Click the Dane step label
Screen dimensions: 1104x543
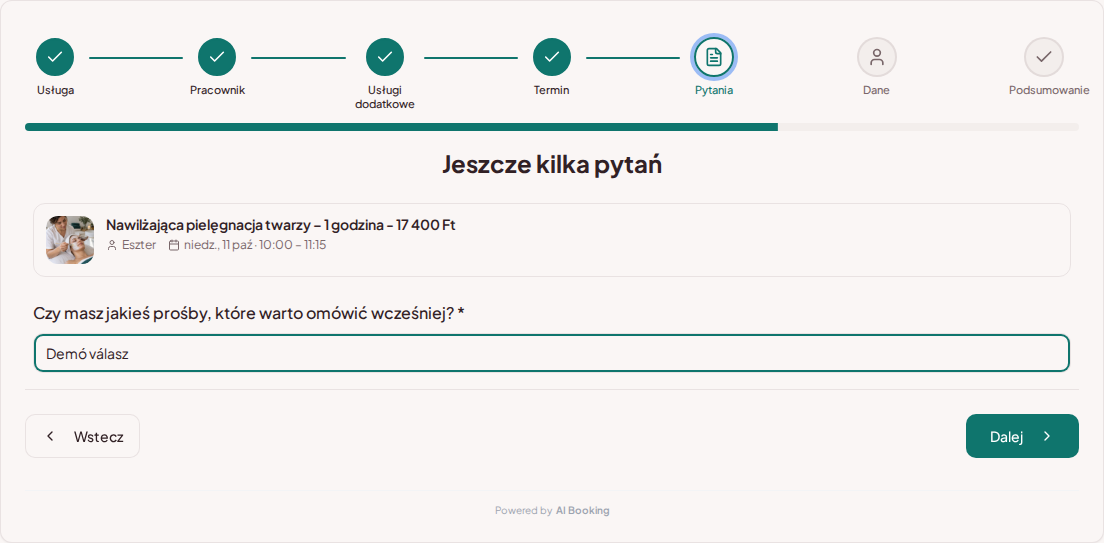pos(877,90)
